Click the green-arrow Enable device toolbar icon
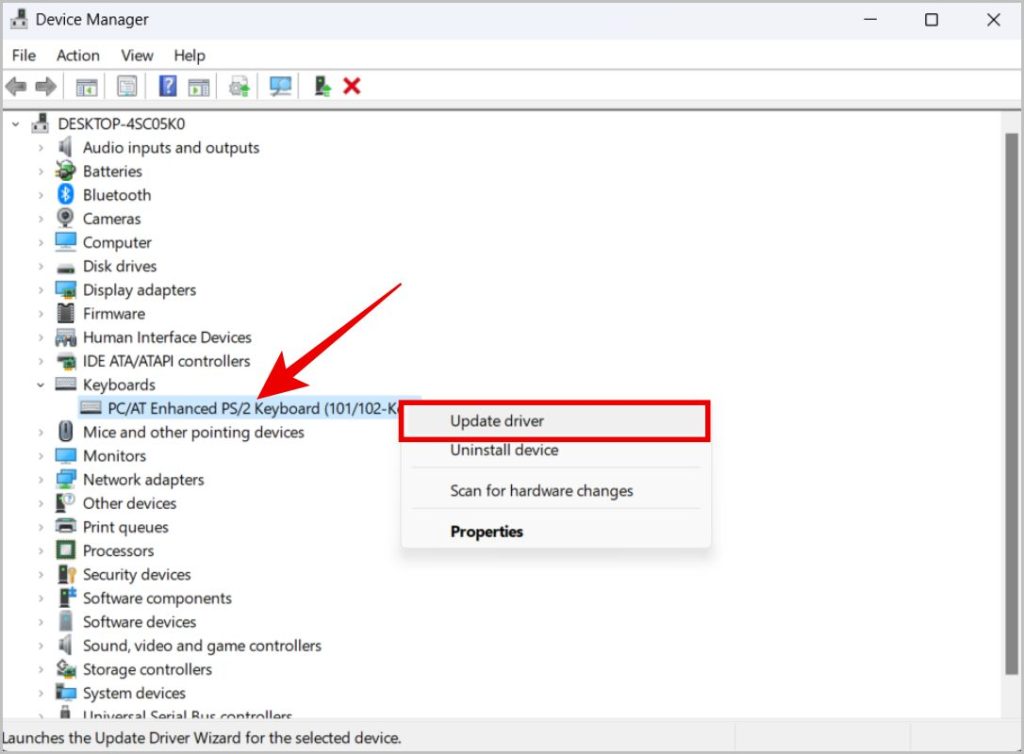Viewport: 1024px width, 754px height. click(x=322, y=86)
